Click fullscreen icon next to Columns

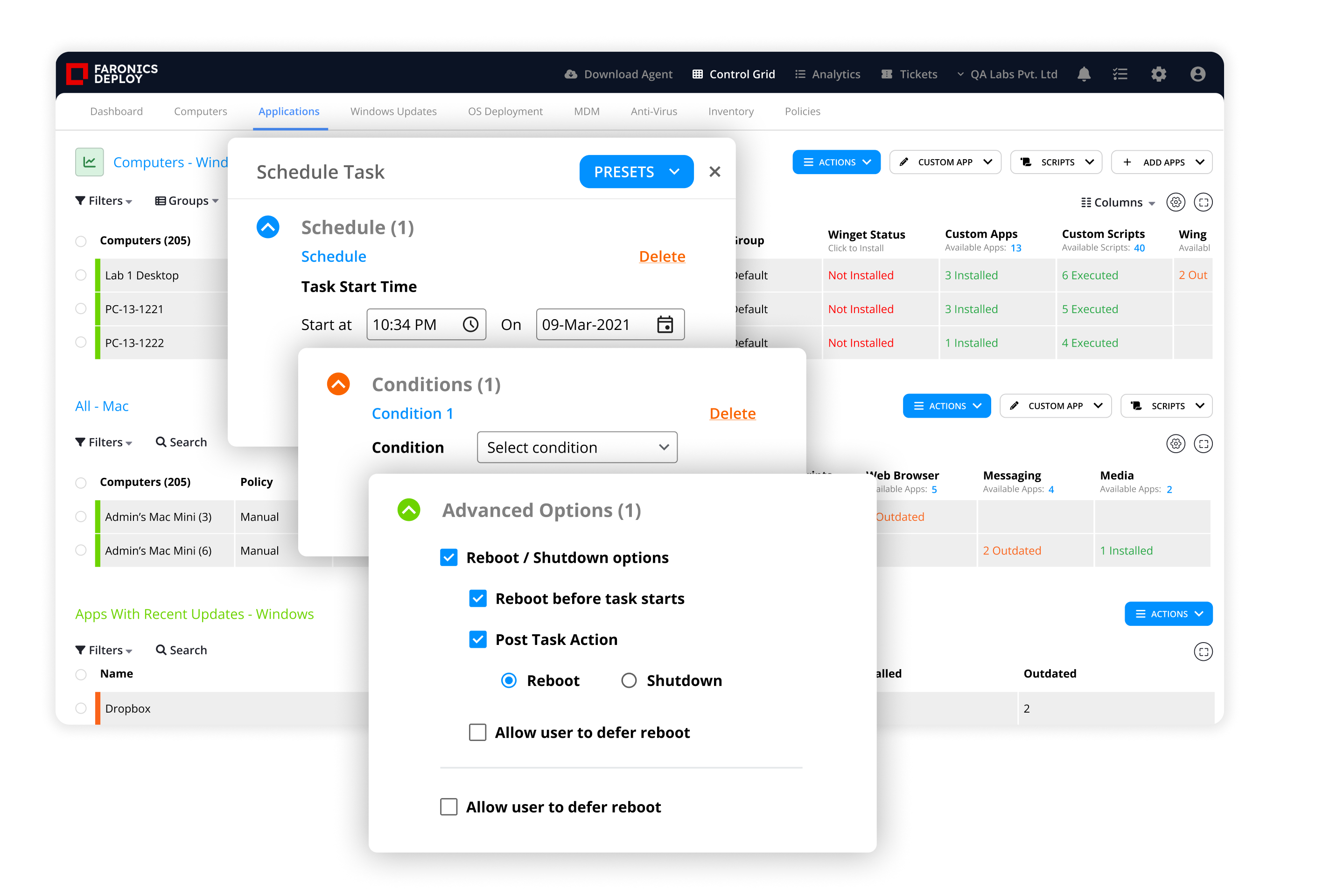[1203, 202]
